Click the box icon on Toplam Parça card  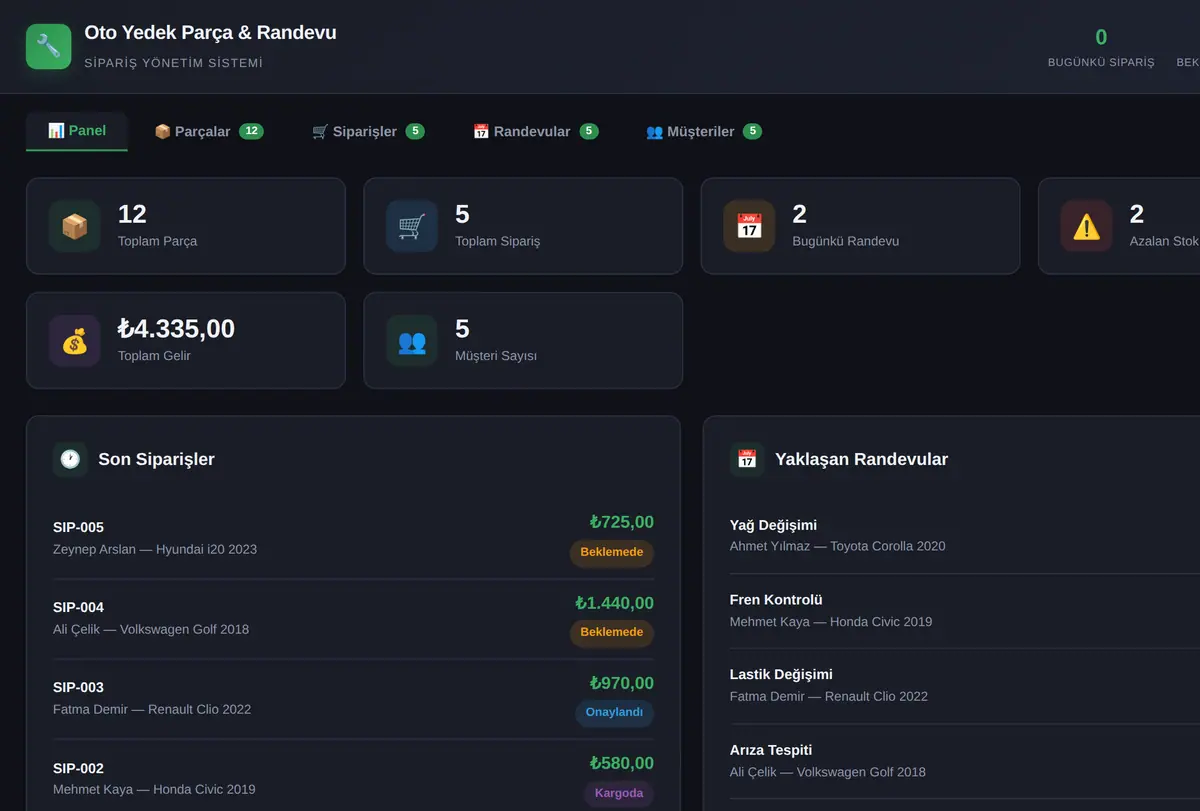75,226
